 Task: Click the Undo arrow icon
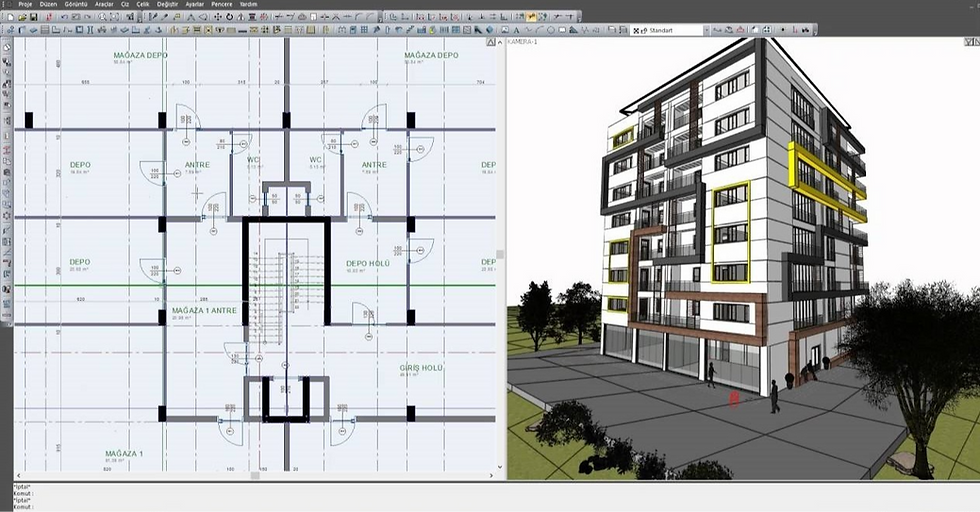pos(64,17)
